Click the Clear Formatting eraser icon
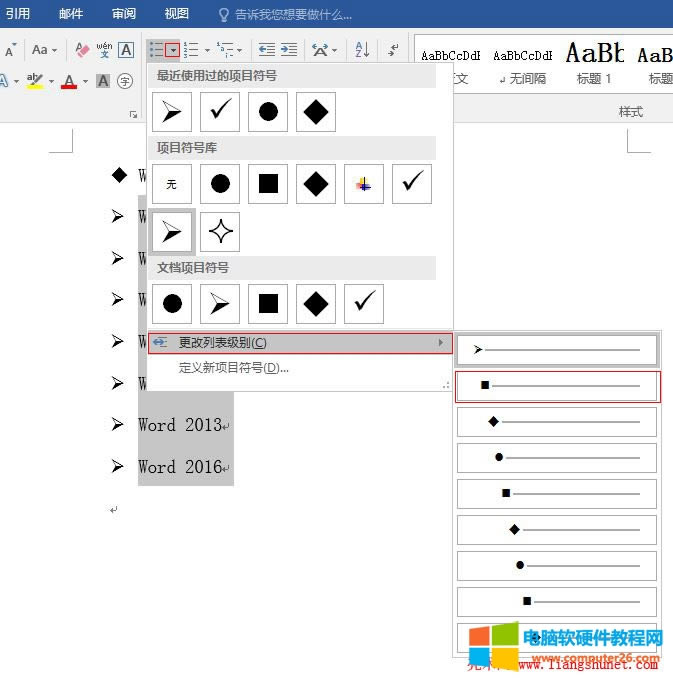Image resolution: width=673 pixels, height=678 pixels. pyautogui.click(x=83, y=50)
